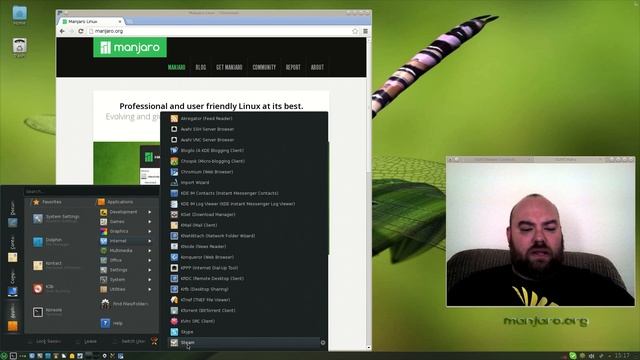Expand the Office category
The height and width of the screenshot is (360, 640).
[126, 260]
